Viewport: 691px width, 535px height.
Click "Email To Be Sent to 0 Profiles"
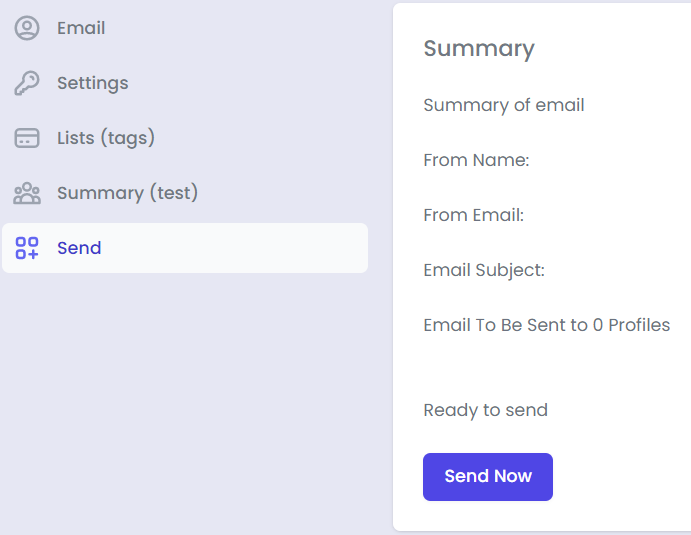click(546, 325)
